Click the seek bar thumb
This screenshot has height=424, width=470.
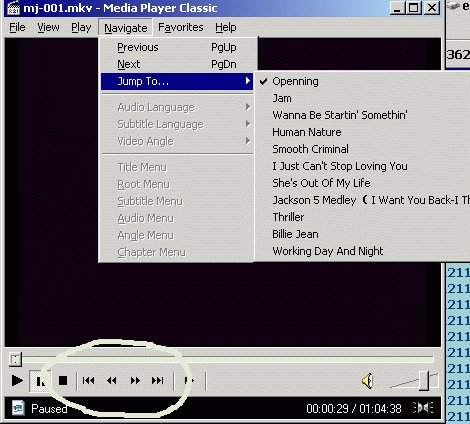coord(15,359)
